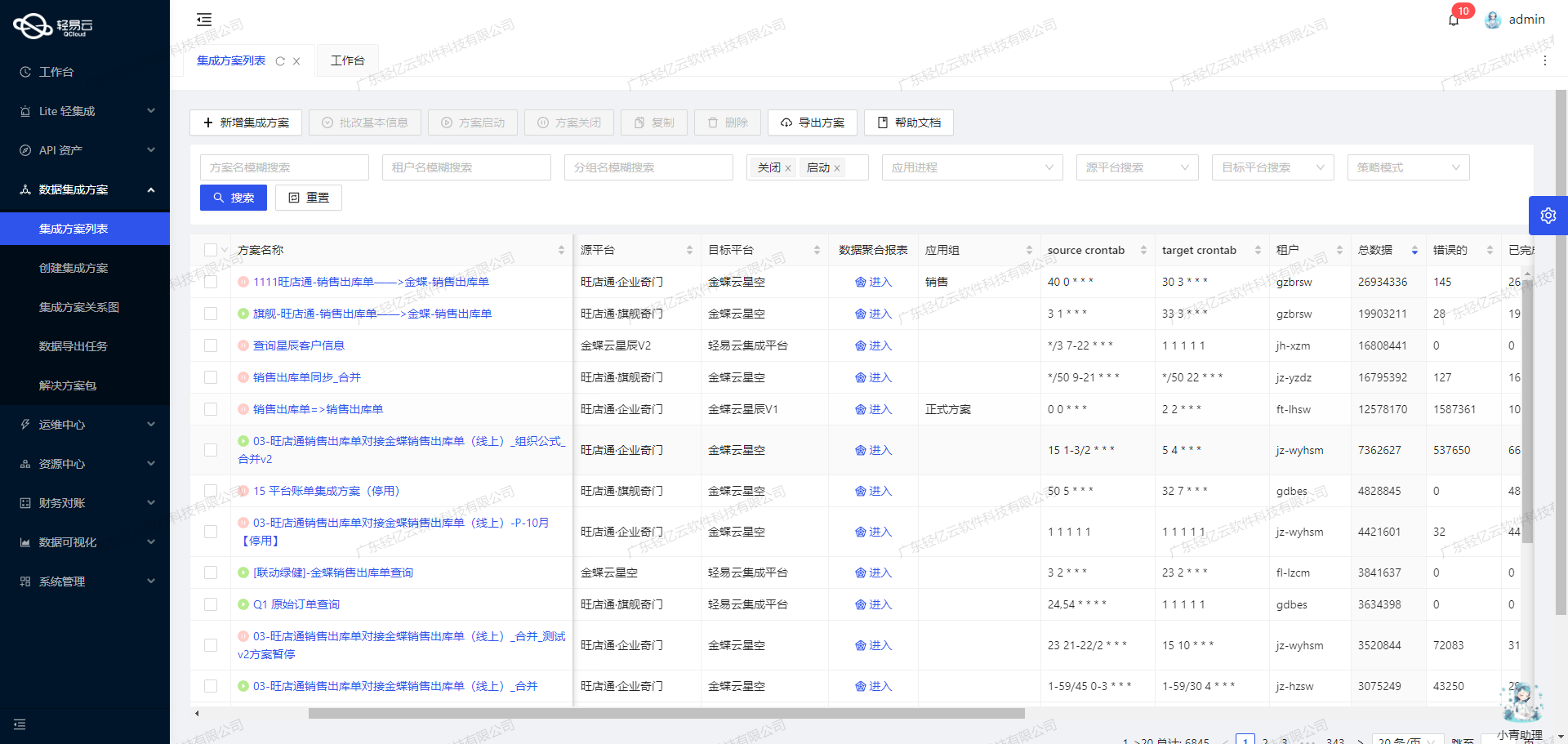Collapse the sidebar using the hamburger icon

(x=203, y=19)
